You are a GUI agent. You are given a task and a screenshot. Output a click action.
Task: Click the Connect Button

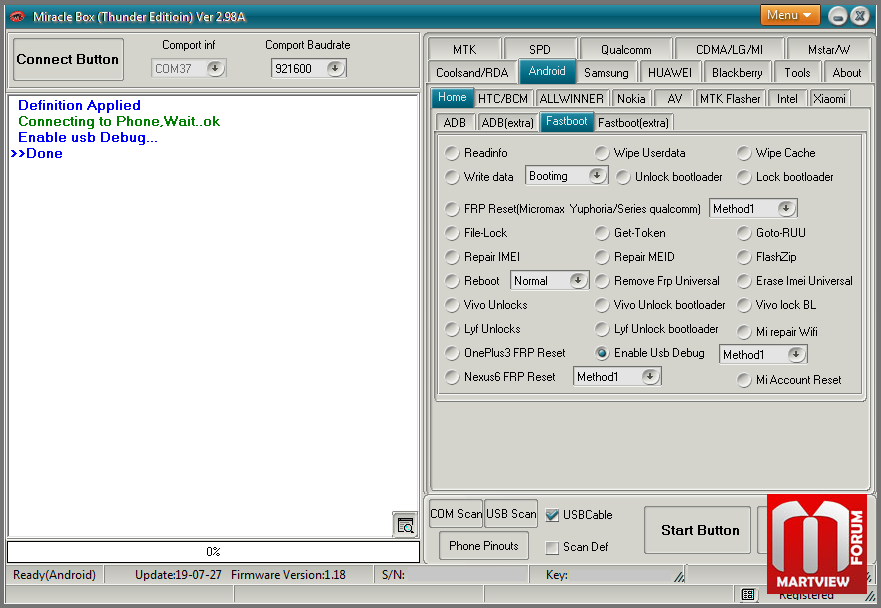tap(67, 60)
